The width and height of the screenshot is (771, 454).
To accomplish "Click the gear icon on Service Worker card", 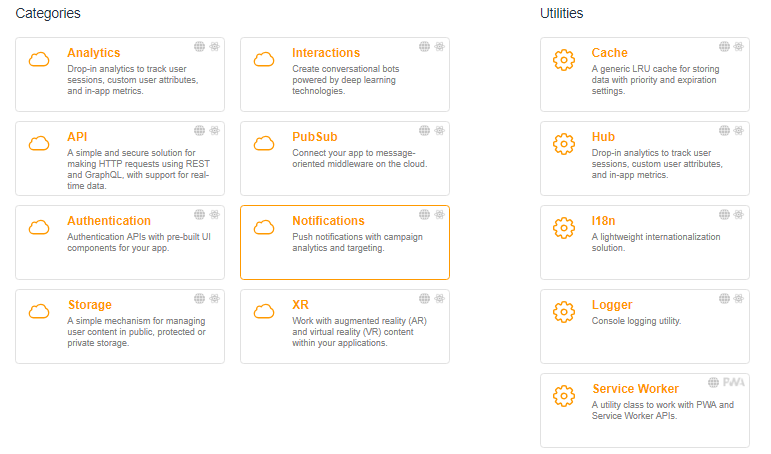I will coord(564,396).
